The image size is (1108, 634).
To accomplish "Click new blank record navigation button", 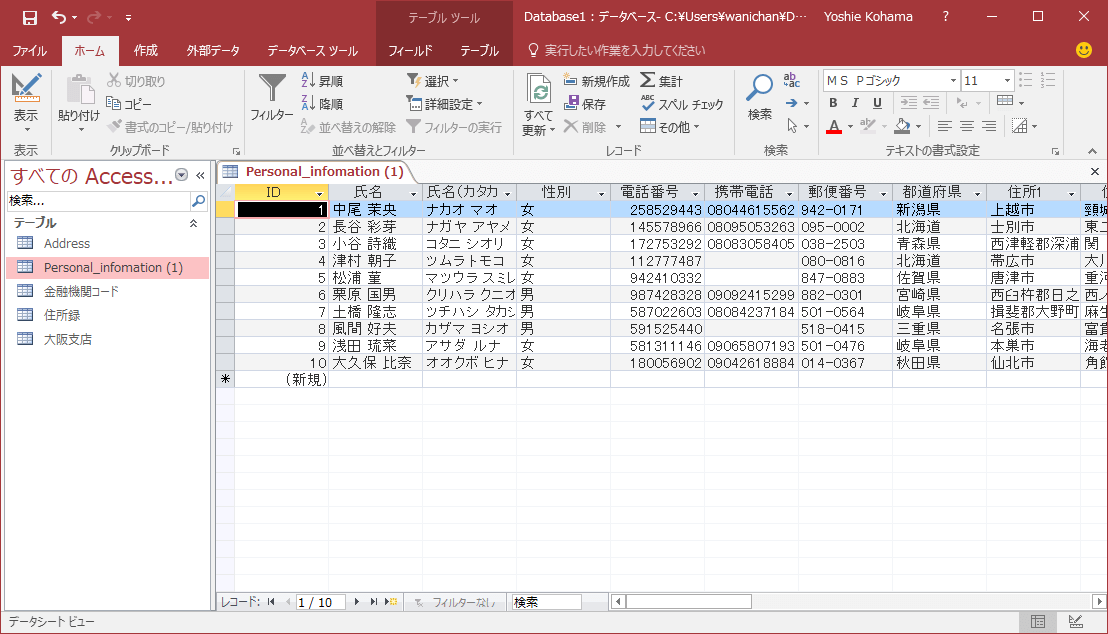I will pos(391,602).
